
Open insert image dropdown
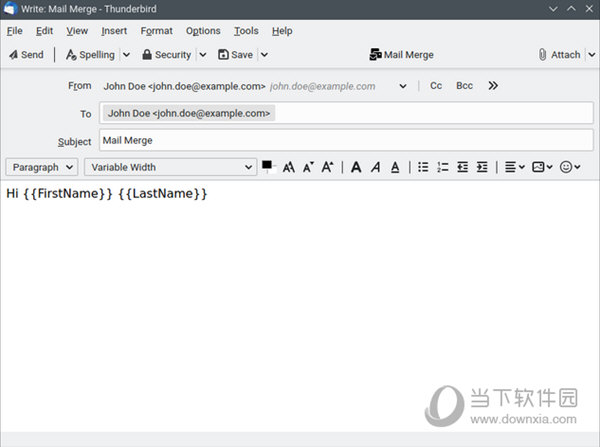click(x=542, y=167)
